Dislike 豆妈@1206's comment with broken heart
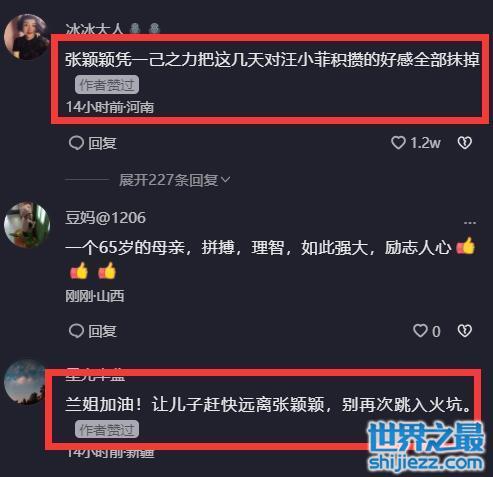 465,331
